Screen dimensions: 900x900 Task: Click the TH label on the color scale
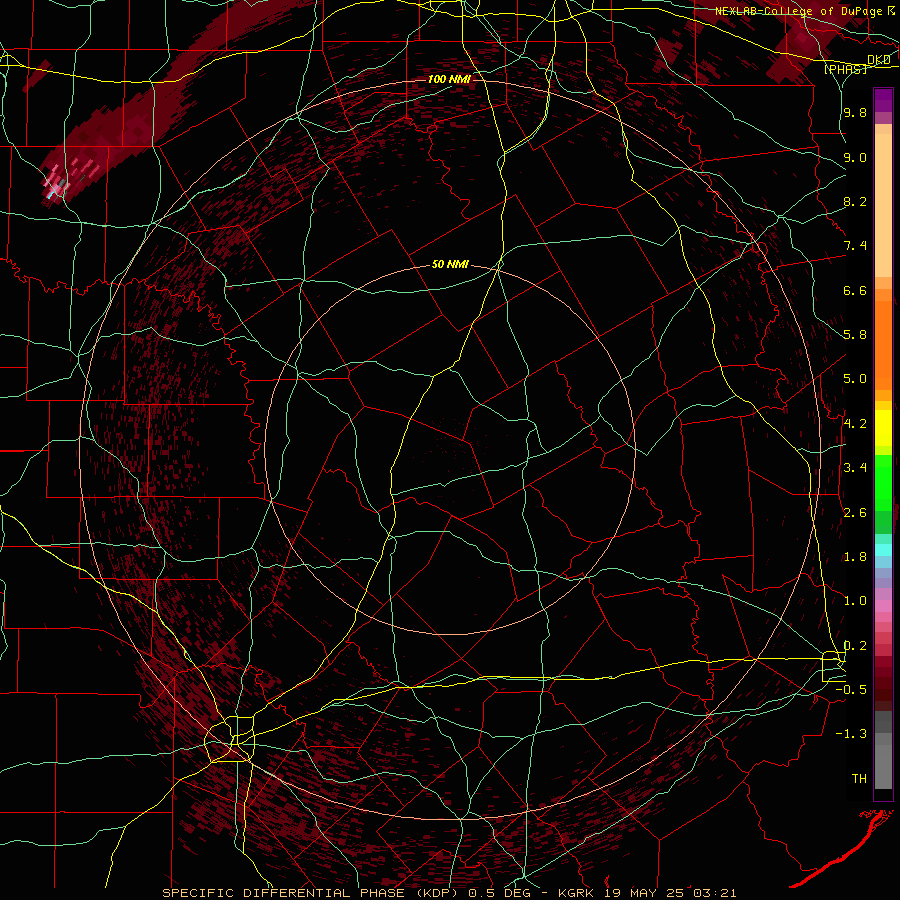pos(859,779)
